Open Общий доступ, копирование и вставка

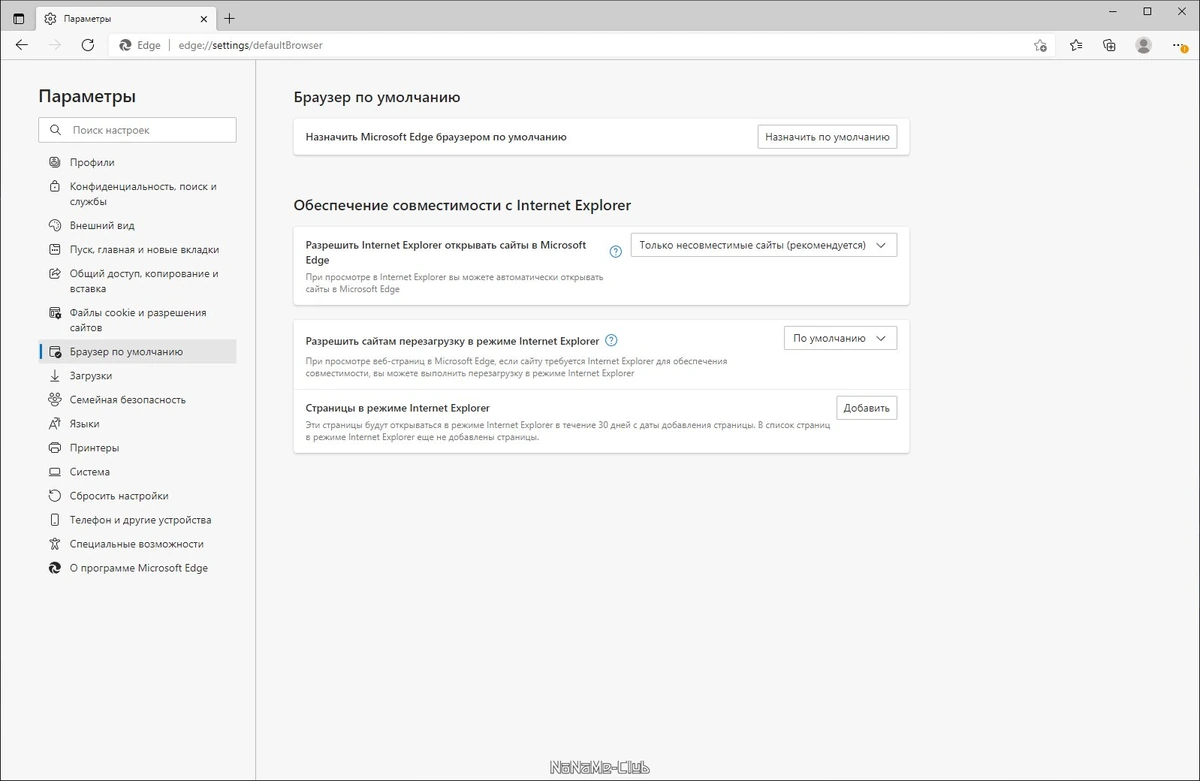click(x=137, y=281)
